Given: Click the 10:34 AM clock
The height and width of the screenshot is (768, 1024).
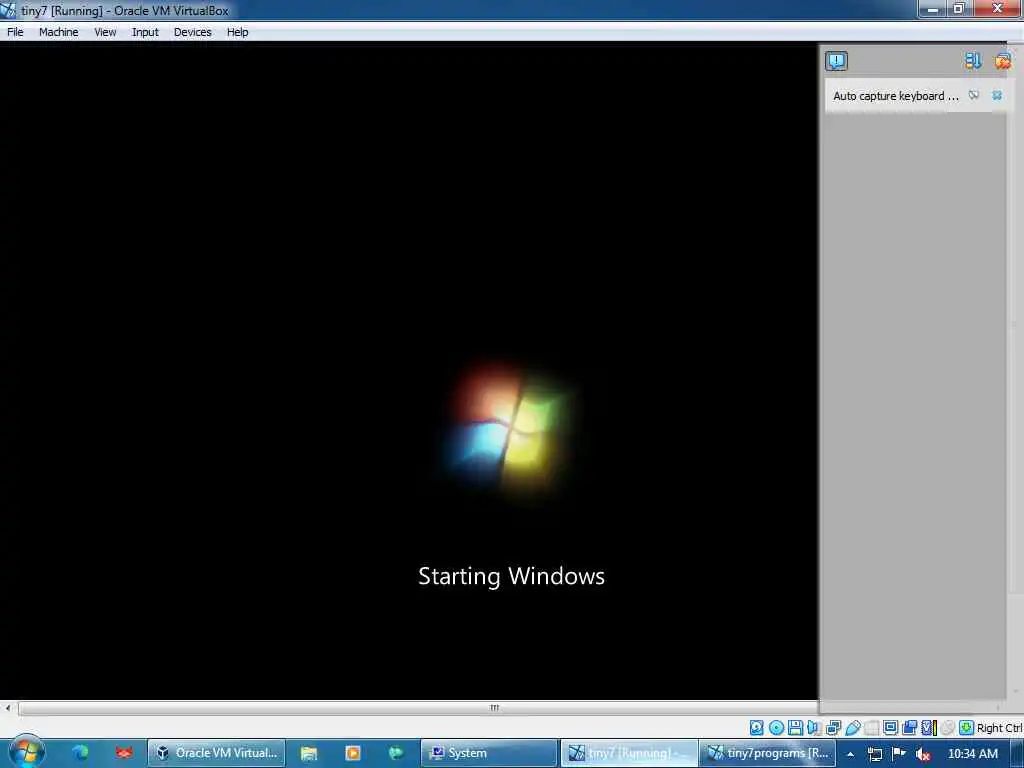Looking at the screenshot, I should (x=972, y=754).
